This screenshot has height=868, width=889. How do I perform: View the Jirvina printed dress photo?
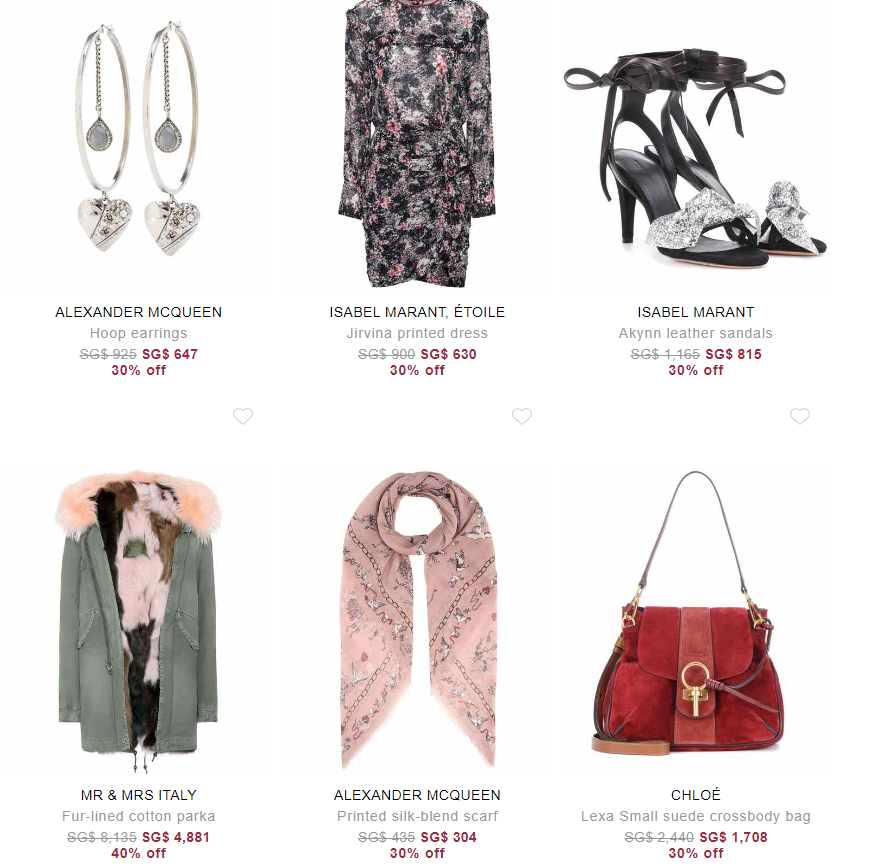[417, 144]
